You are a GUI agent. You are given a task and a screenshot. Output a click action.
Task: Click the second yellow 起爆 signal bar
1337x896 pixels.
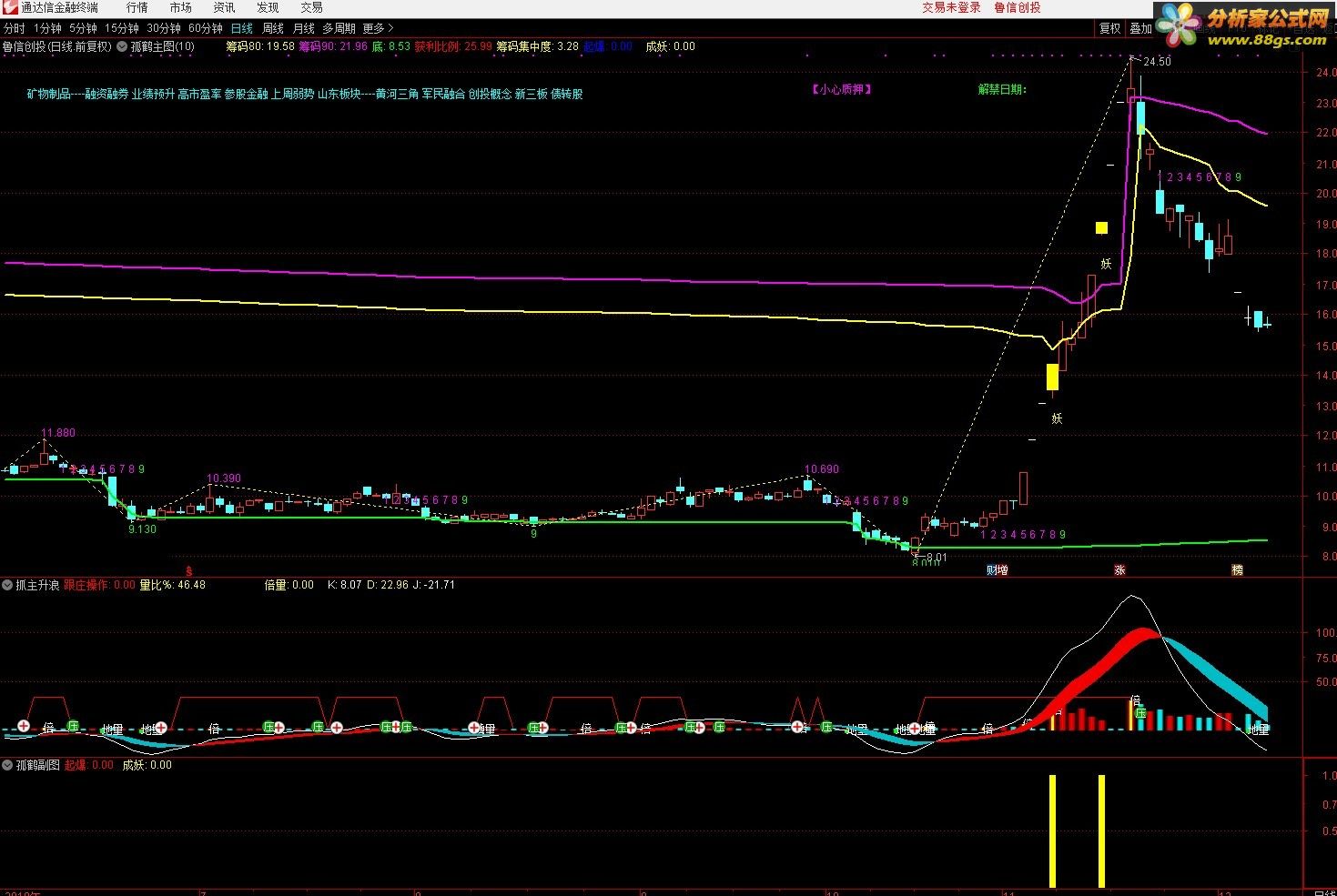tap(1101, 831)
